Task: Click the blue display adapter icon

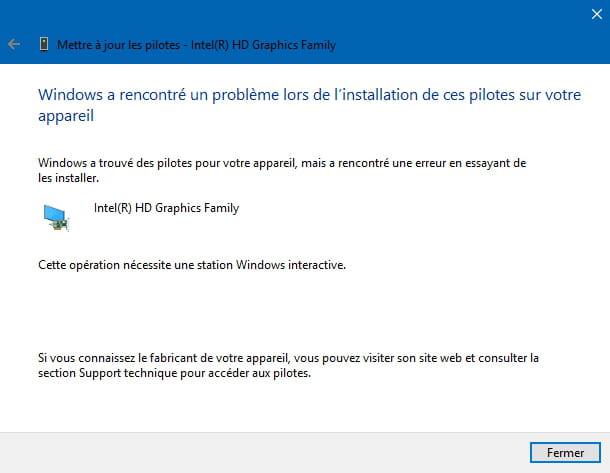Action: [56, 217]
